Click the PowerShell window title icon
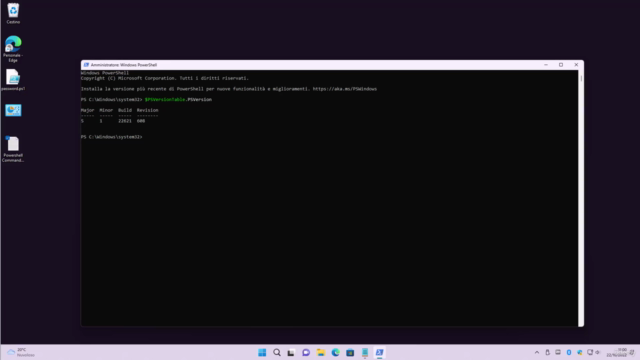Screen dimensions: 640x360 coord(86,65)
